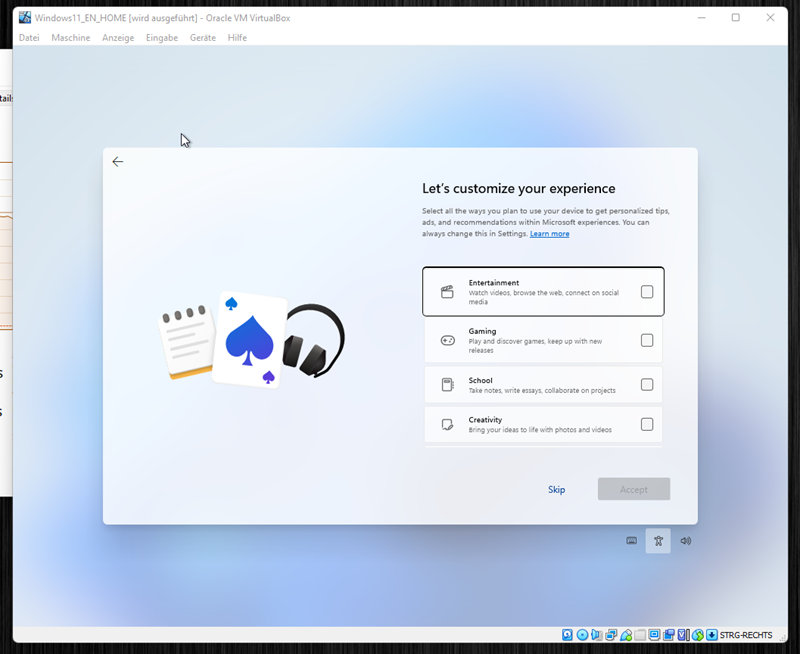This screenshot has width=800, height=654.
Task: Click the "Entertainment" card title
Action: coord(494,283)
